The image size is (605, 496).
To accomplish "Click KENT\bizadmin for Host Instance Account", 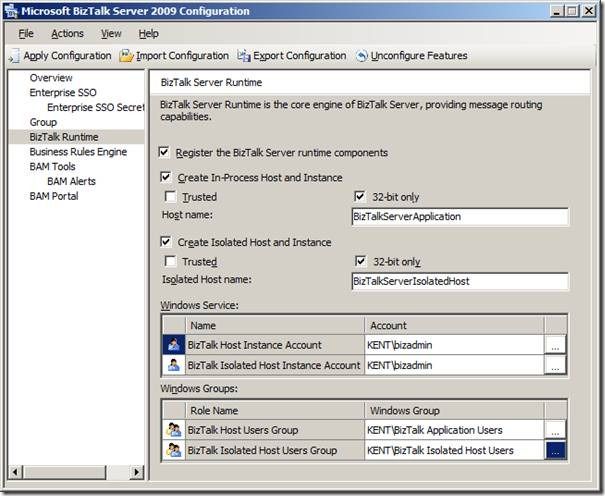I will (454, 344).
